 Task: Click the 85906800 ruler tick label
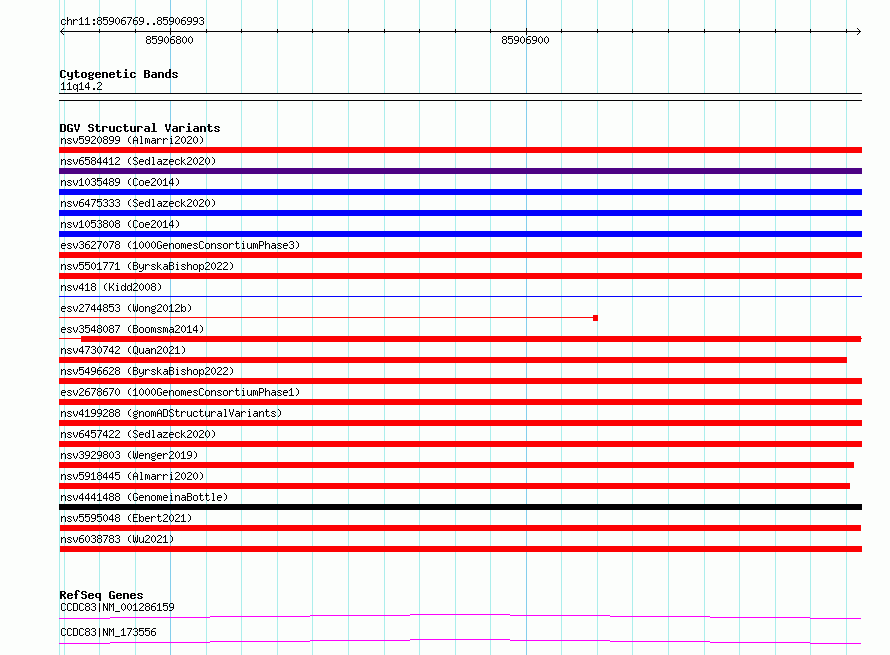coord(169,40)
